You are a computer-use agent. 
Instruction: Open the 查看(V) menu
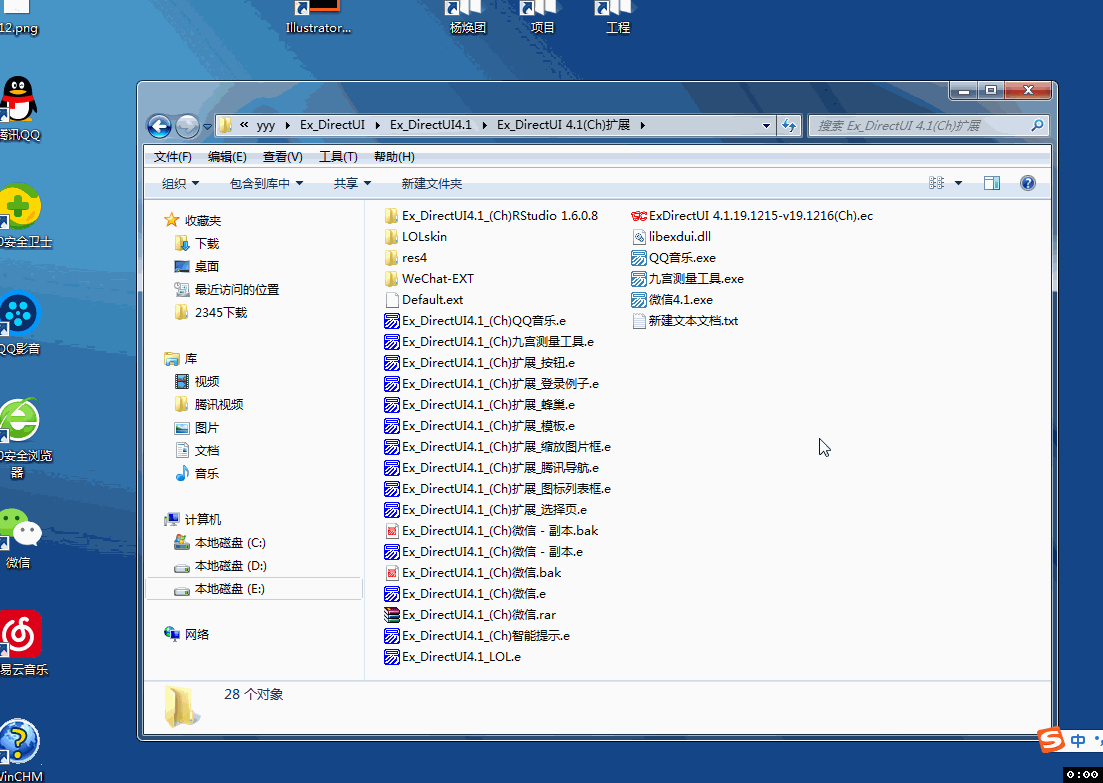pos(283,156)
